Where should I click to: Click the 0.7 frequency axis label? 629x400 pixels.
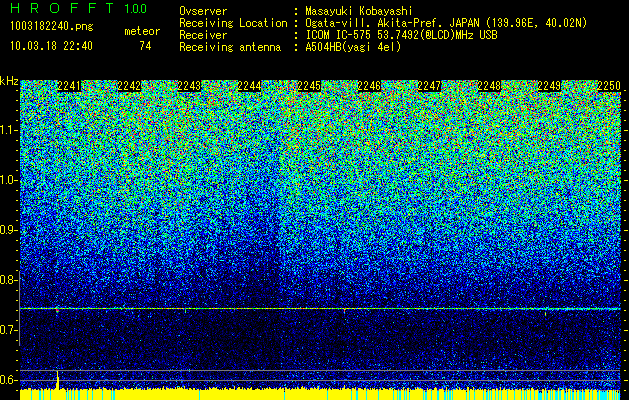9,330
